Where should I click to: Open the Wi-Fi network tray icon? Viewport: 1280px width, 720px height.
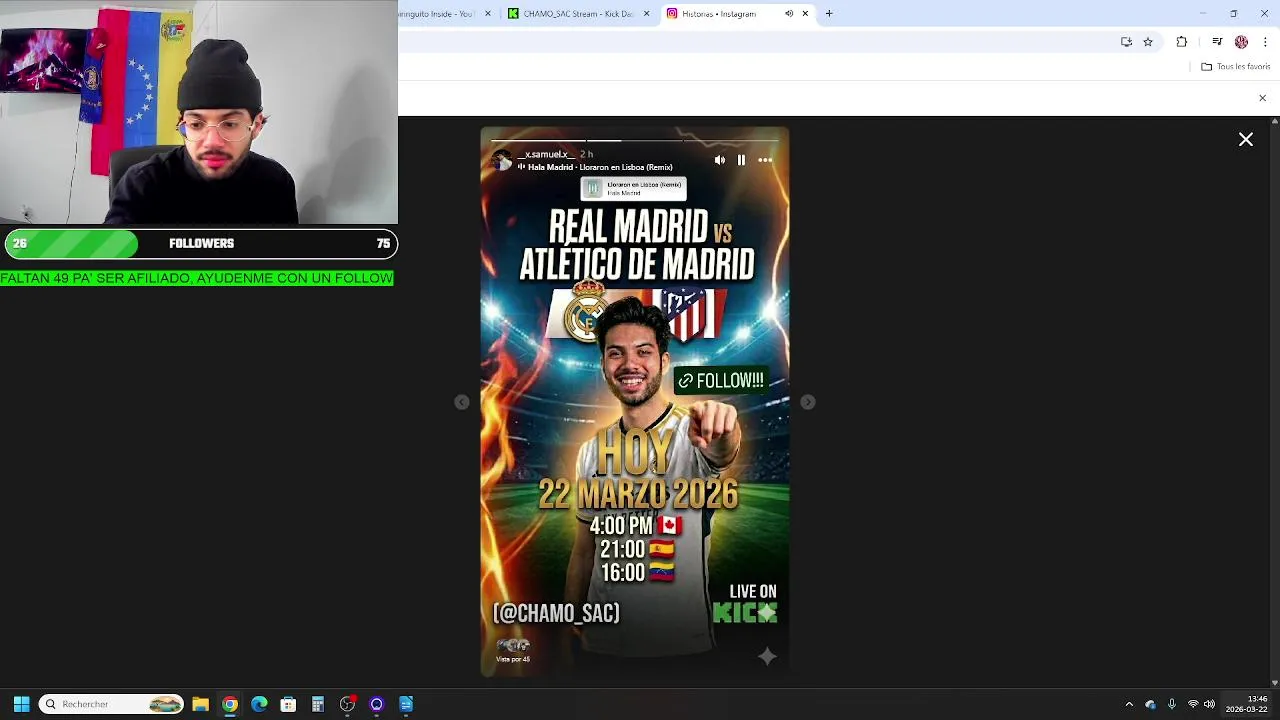pyautogui.click(x=1192, y=704)
